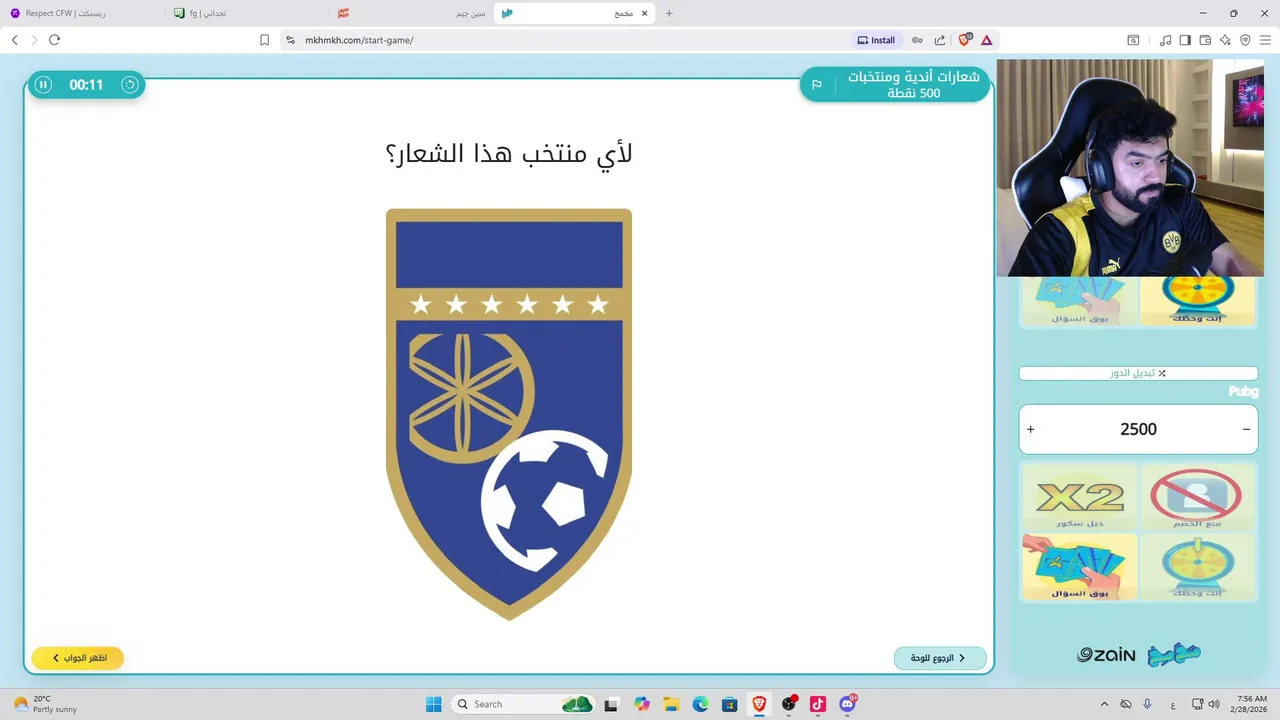Open OBS Studio from the taskbar
1280x720 pixels.
point(789,704)
